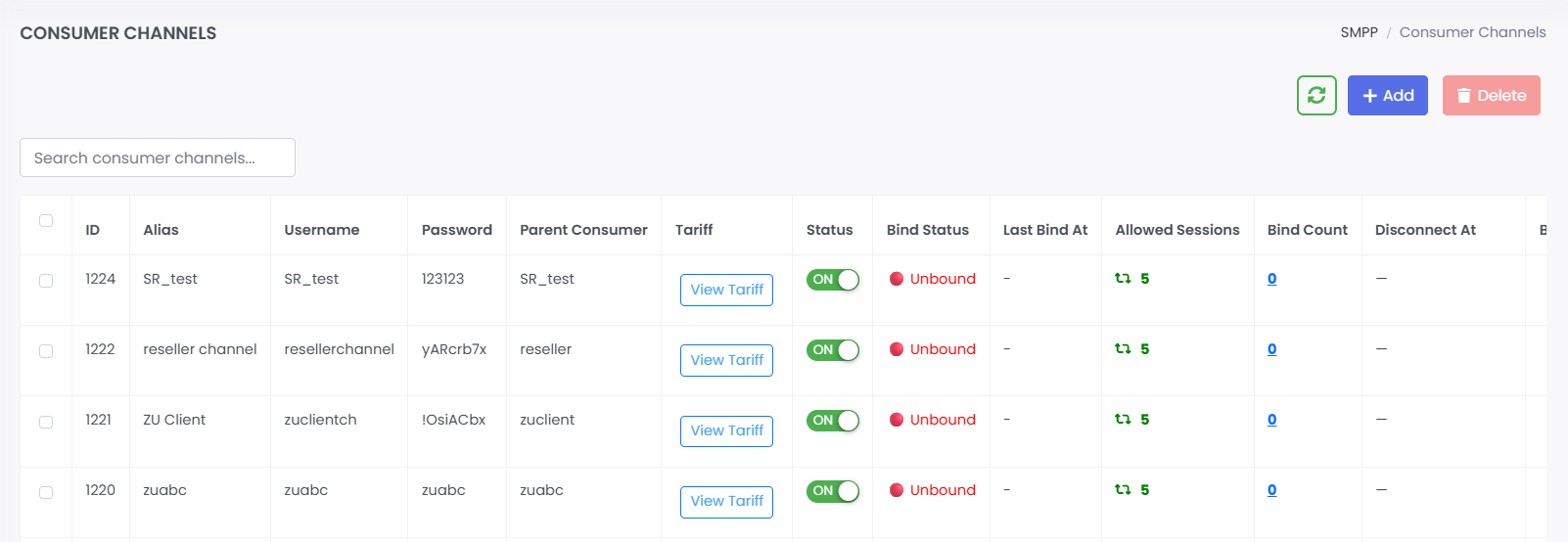Click the red Unbound status dot for zuabc

click(896, 490)
